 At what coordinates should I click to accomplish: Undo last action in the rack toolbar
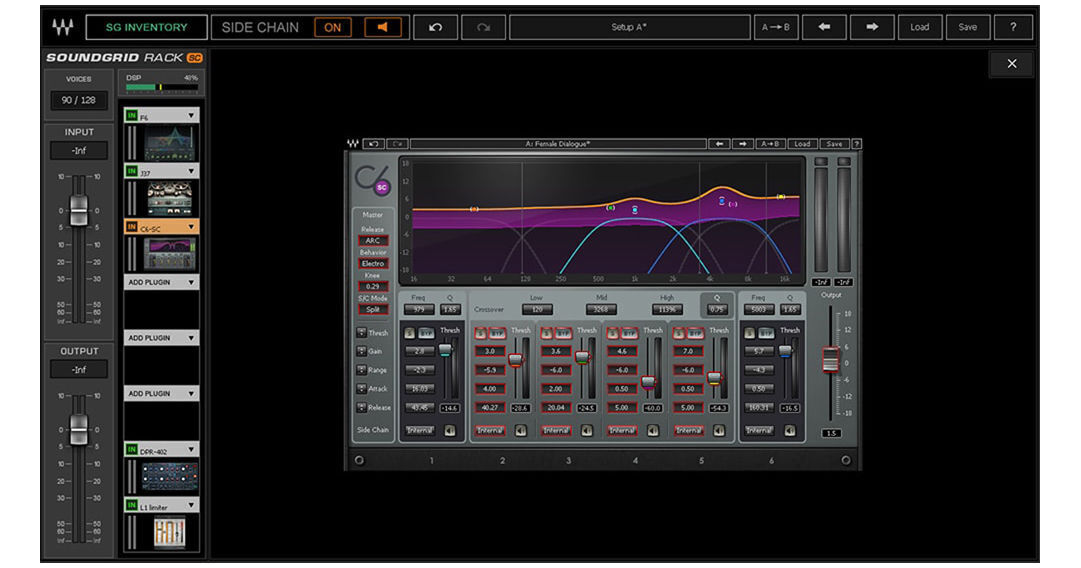pyautogui.click(x=435, y=28)
